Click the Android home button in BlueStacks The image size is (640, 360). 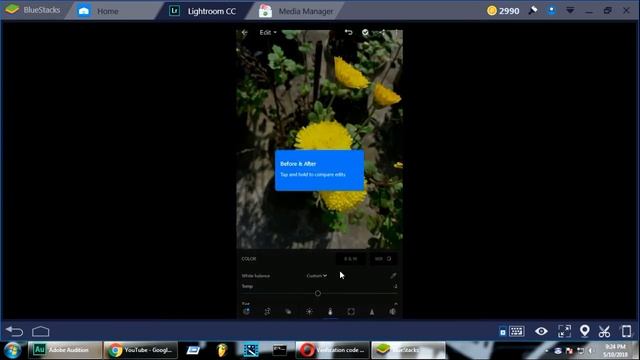click(40, 331)
